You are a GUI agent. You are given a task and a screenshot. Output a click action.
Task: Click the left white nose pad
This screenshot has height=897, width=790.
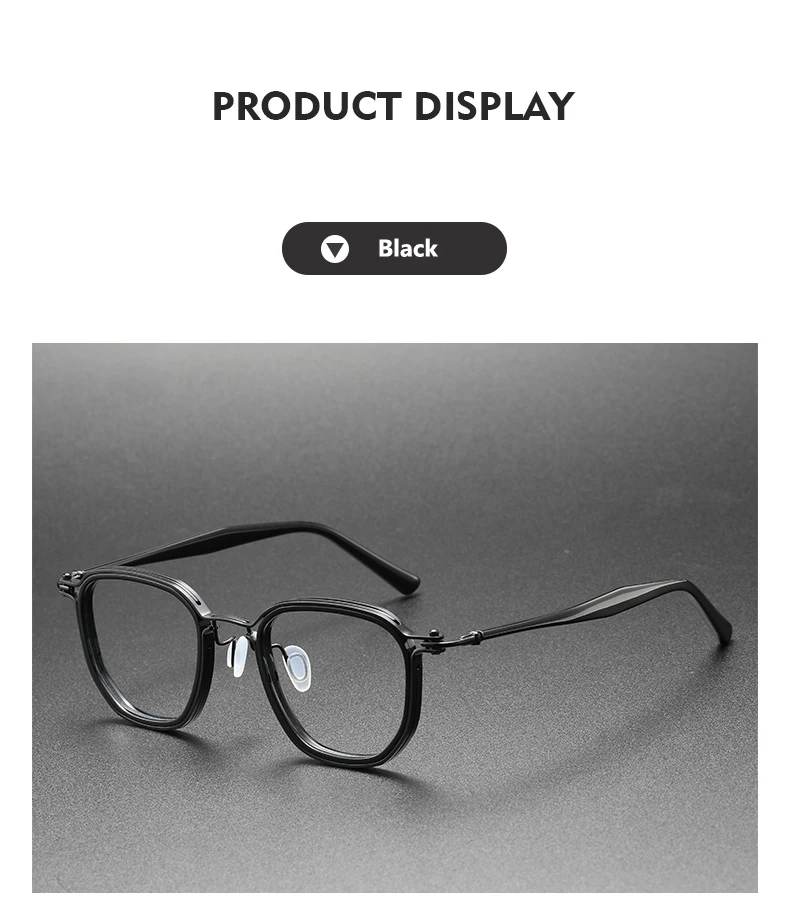237,658
